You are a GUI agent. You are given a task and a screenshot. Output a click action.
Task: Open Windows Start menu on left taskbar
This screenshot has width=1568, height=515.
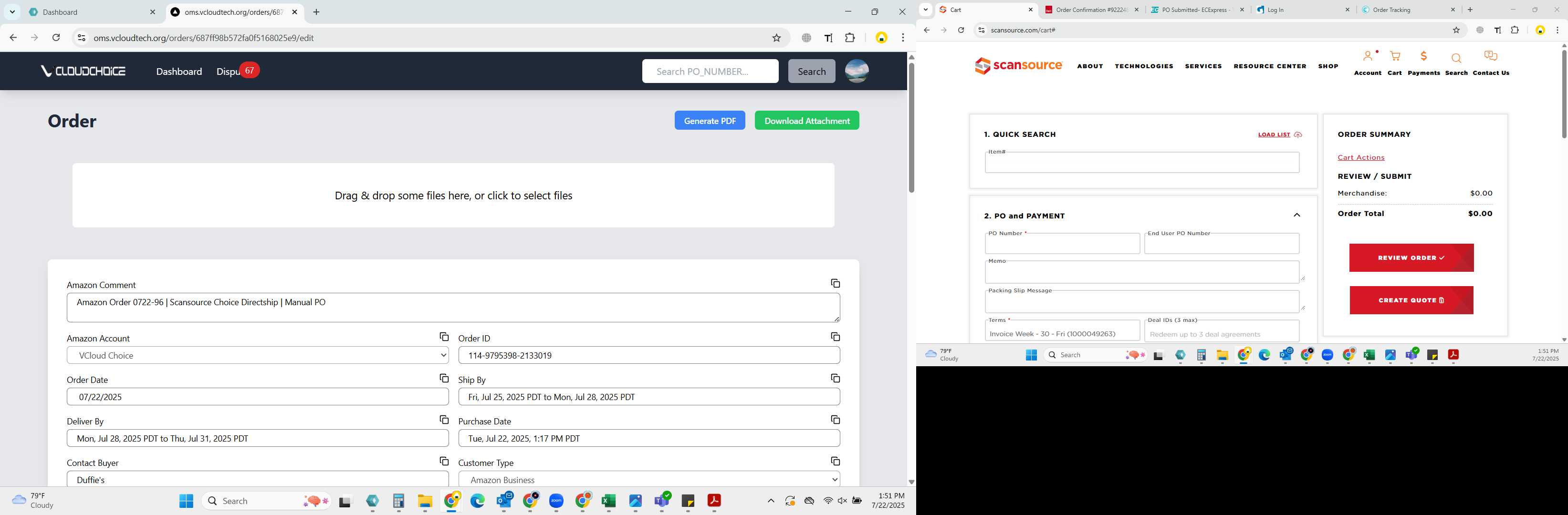click(186, 500)
